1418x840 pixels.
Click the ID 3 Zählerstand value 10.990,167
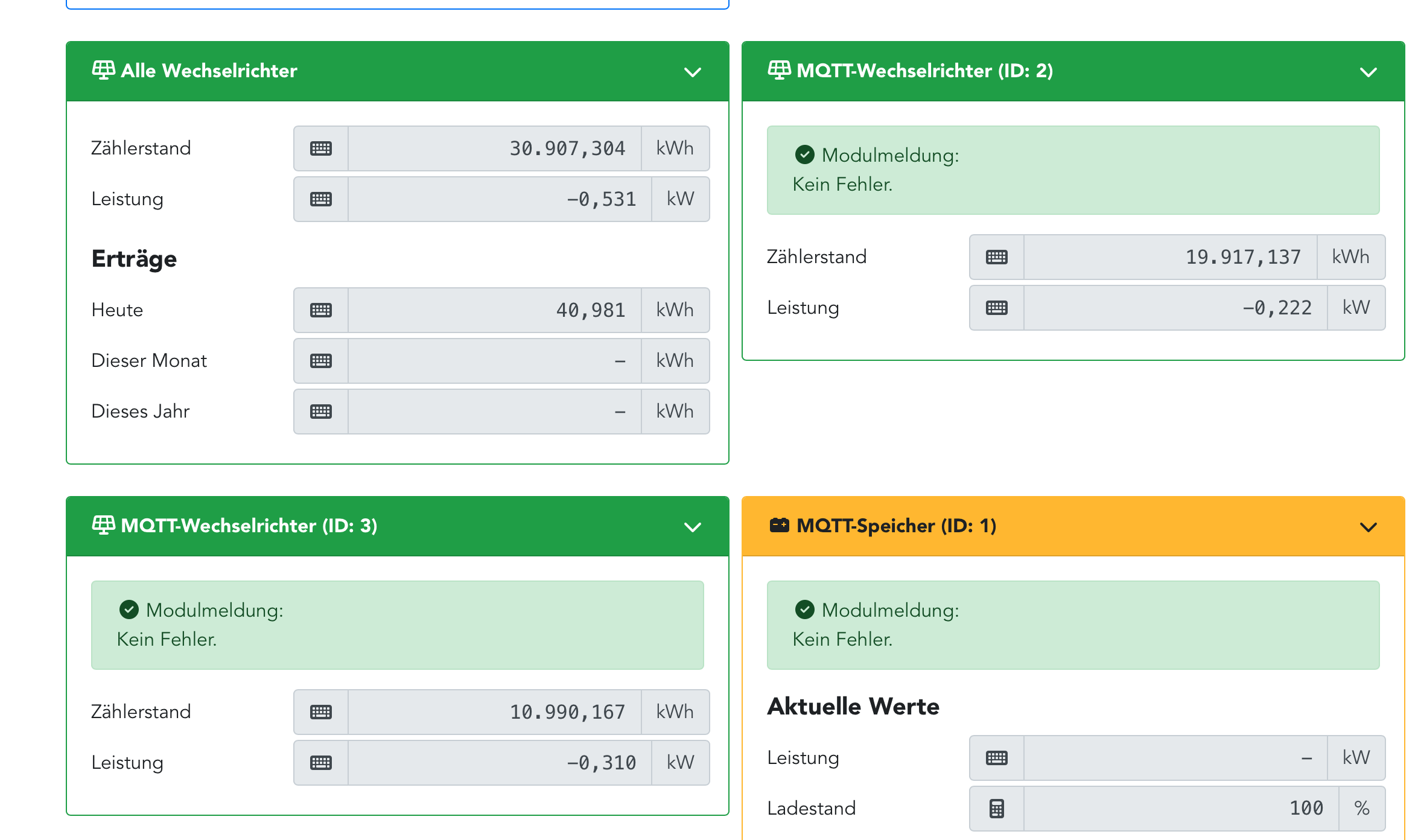[494, 712]
